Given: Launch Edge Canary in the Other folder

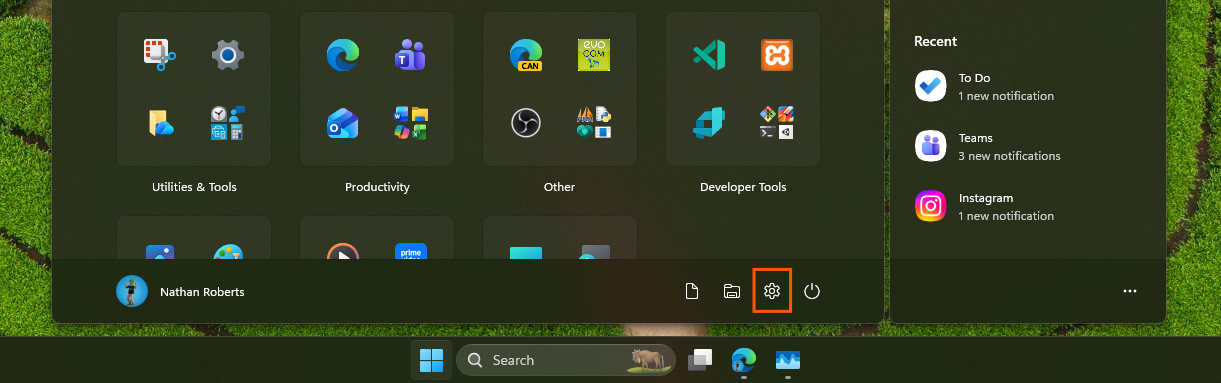Looking at the screenshot, I should click(526, 54).
